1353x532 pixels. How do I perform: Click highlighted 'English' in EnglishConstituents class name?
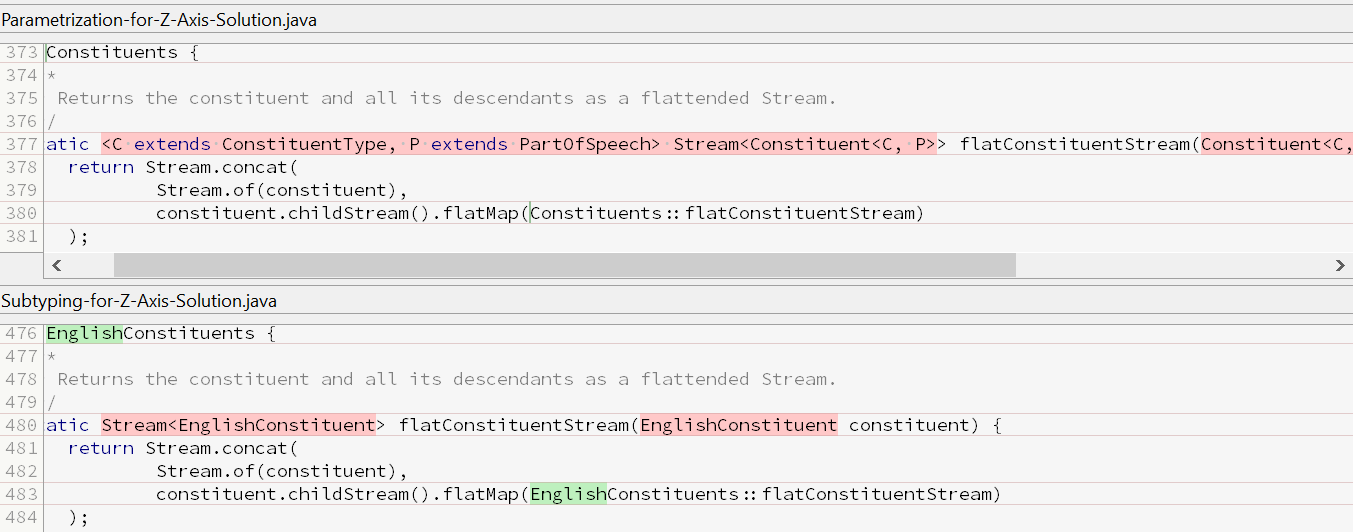click(84, 333)
